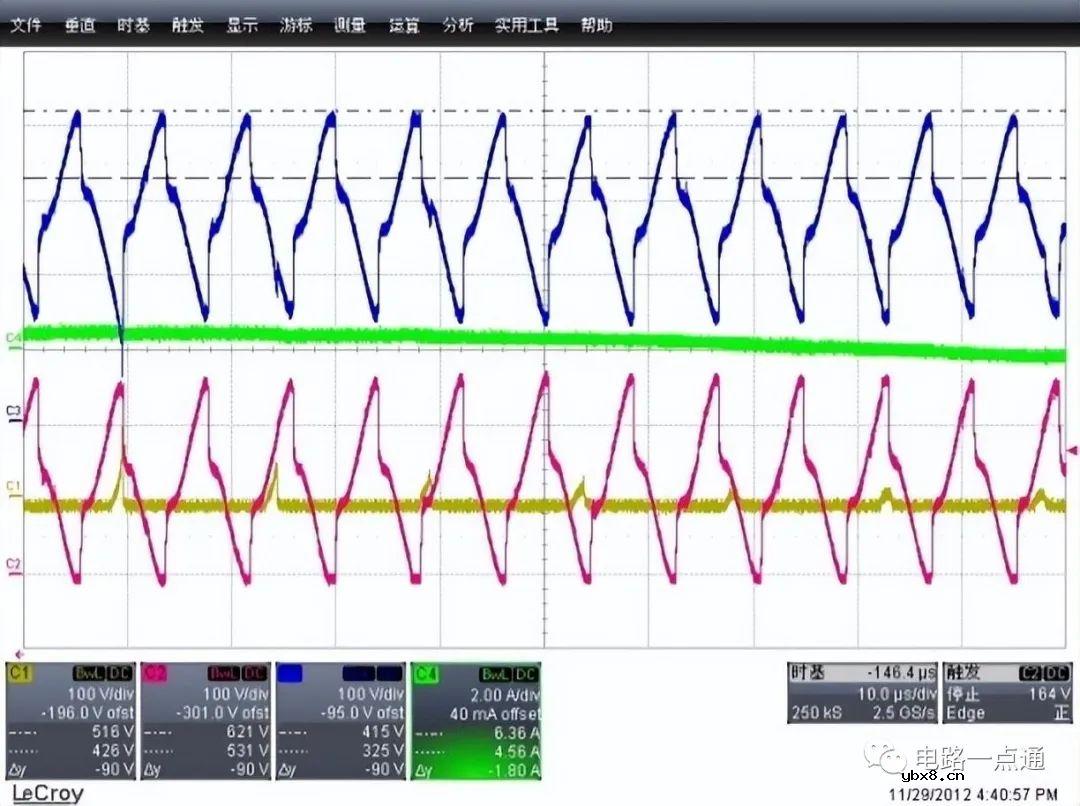Select the C3 channel level marker
This screenshot has height=806, width=1080.
(13, 411)
